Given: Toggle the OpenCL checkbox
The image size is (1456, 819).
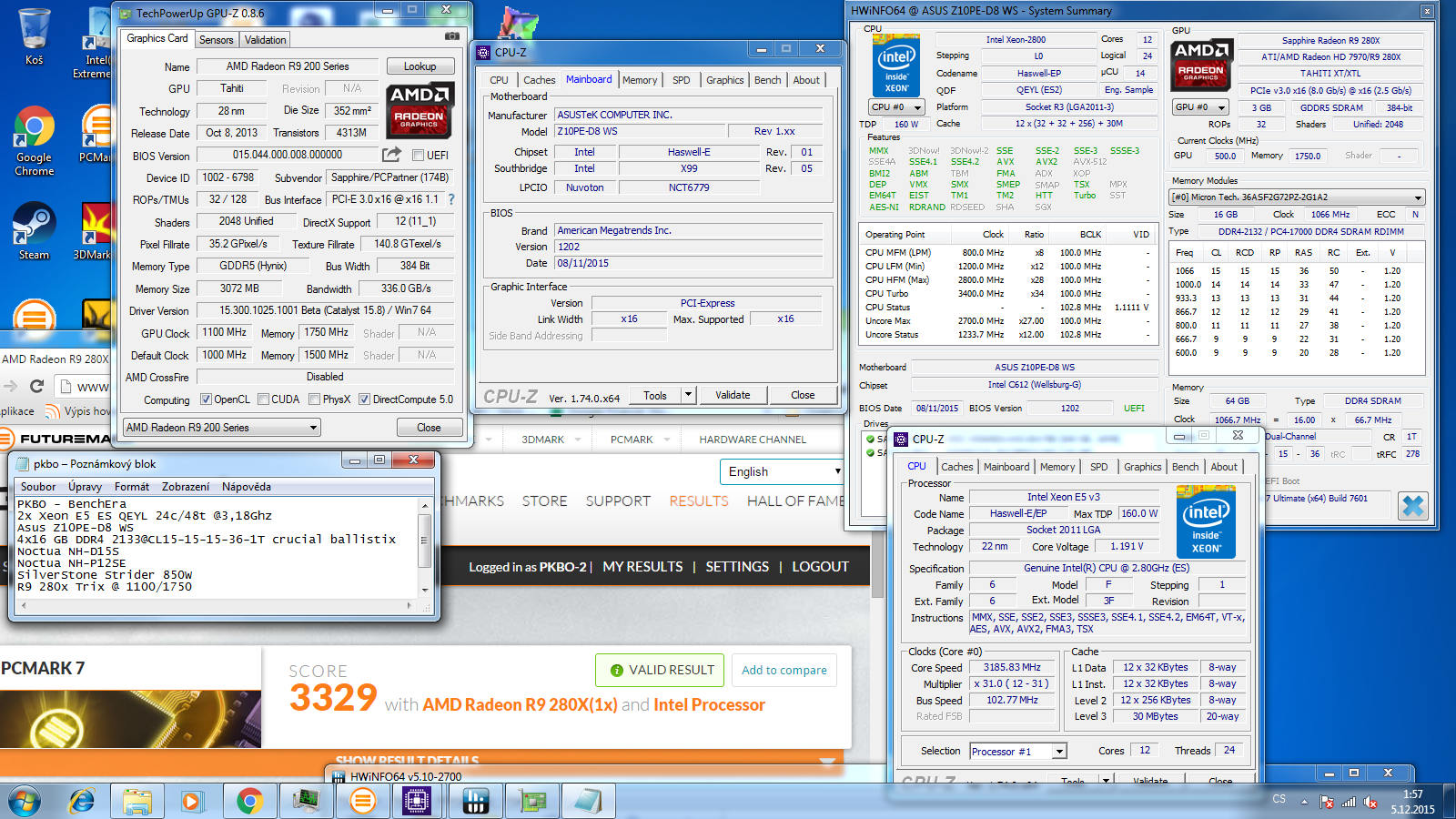Looking at the screenshot, I should point(206,399).
